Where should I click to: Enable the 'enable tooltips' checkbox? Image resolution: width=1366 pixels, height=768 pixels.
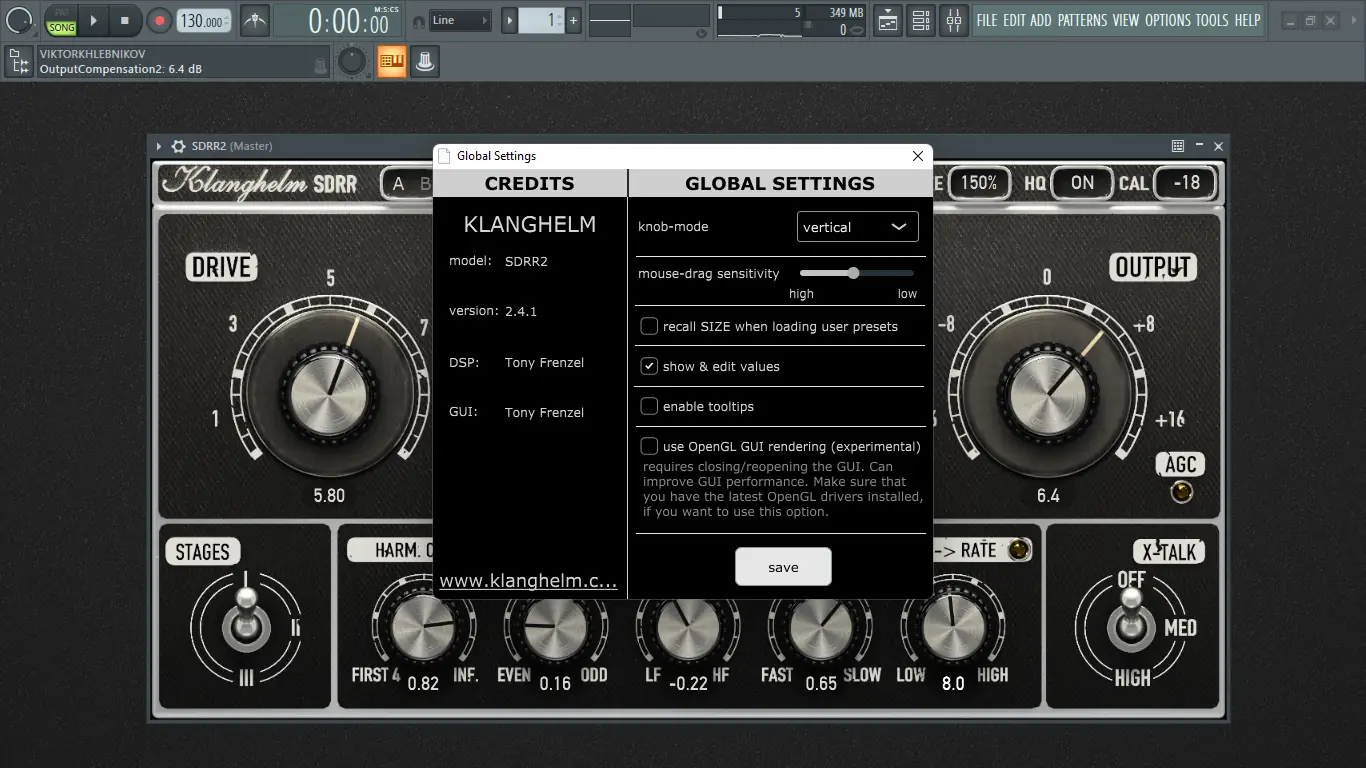point(649,406)
